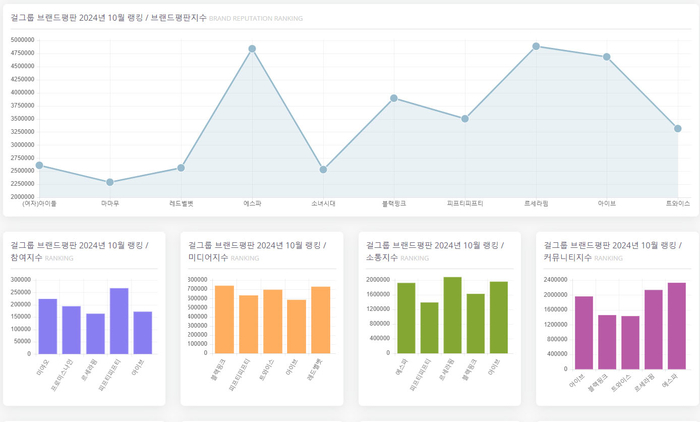Viewport: 700px width, 422px height.
Task: Click the 미야오 label under 참여지수 chart
Action: [43, 367]
